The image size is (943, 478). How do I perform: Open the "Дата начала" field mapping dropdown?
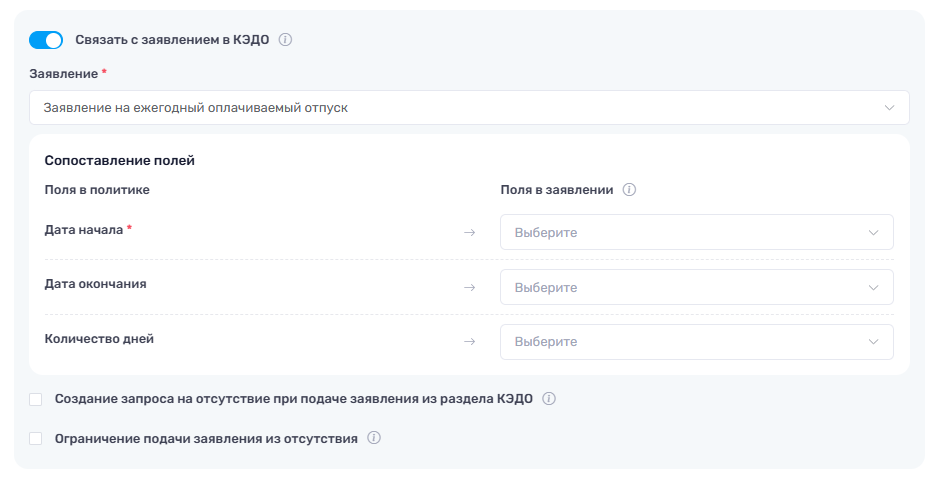point(696,233)
